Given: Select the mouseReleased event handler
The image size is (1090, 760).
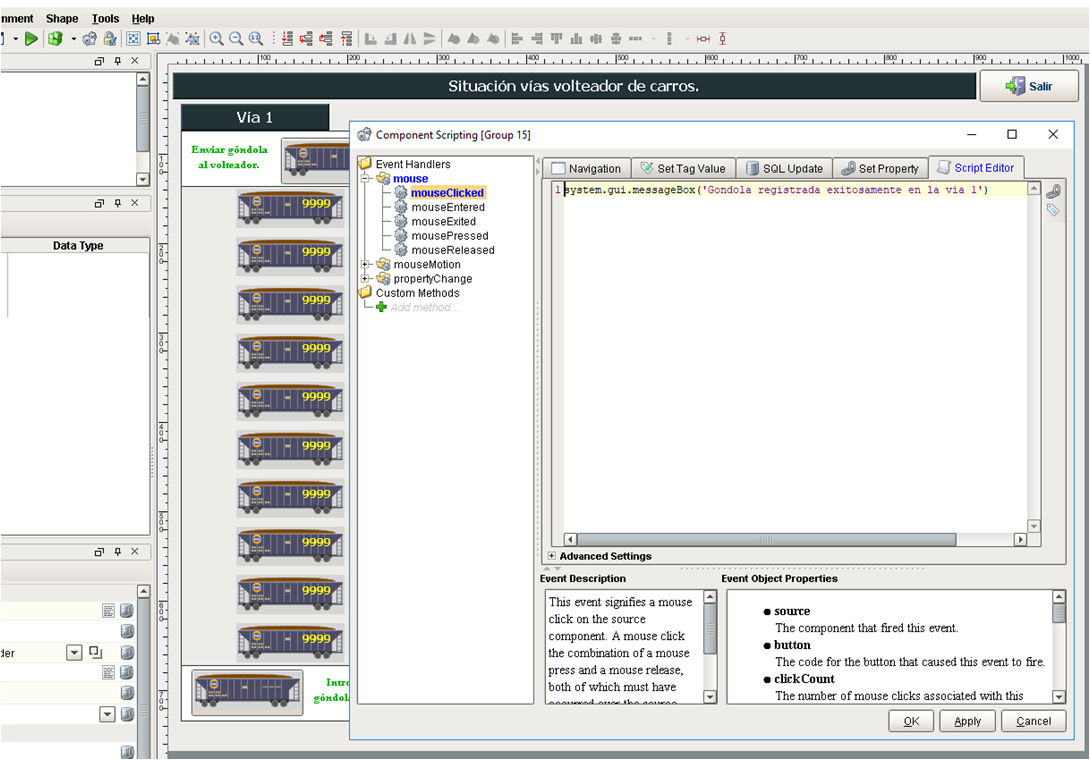Looking at the screenshot, I should tap(452, 250).
